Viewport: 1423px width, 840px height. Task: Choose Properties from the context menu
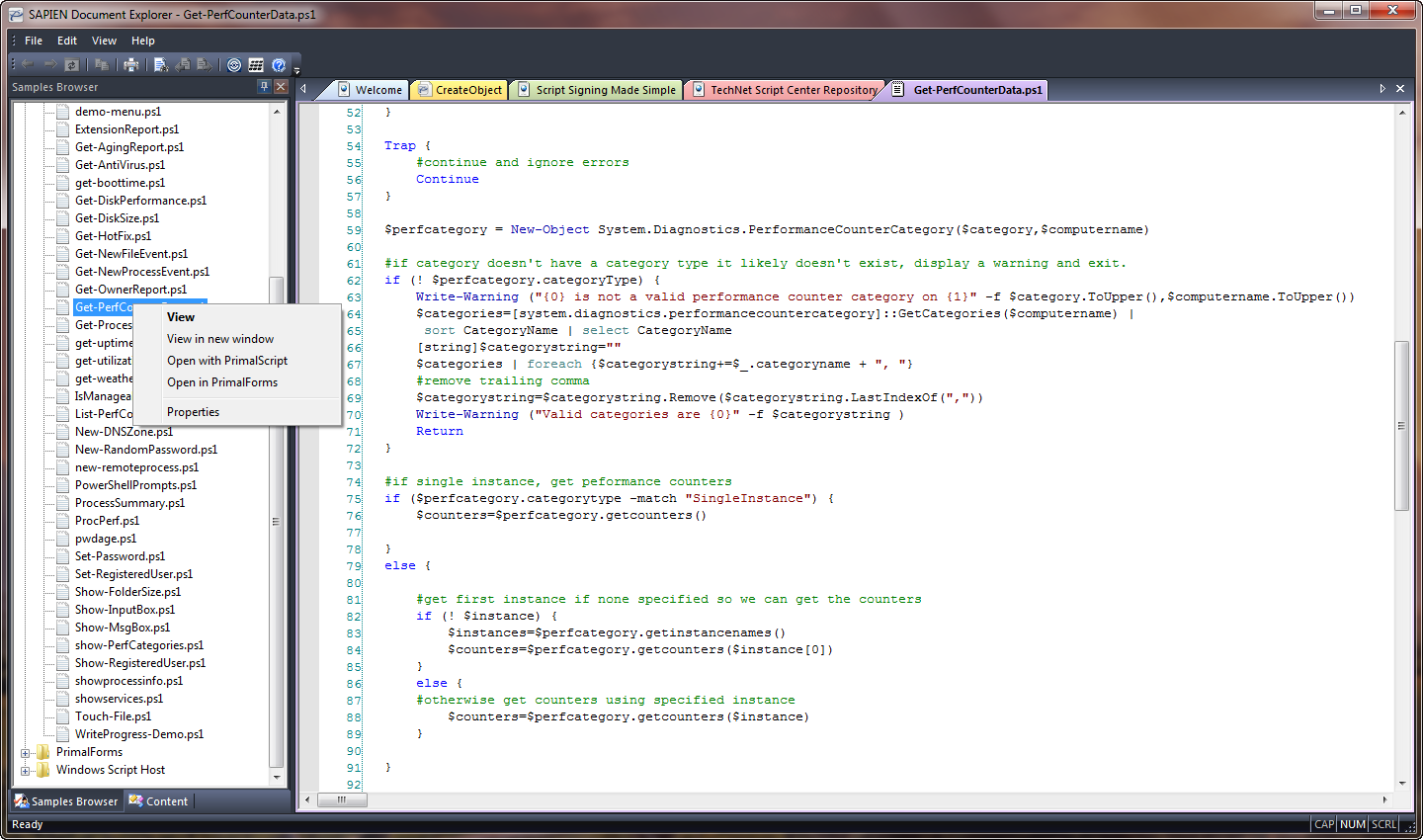[x=237, y=412]
